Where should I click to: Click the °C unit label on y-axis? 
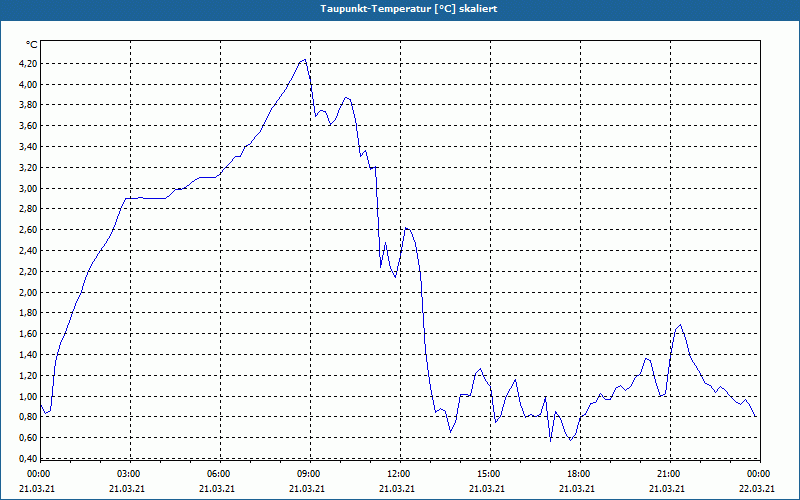[x=32, y=45]
